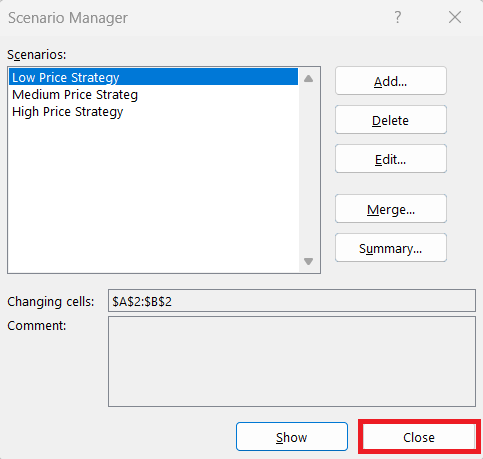Click the Changing cells field

292,301
